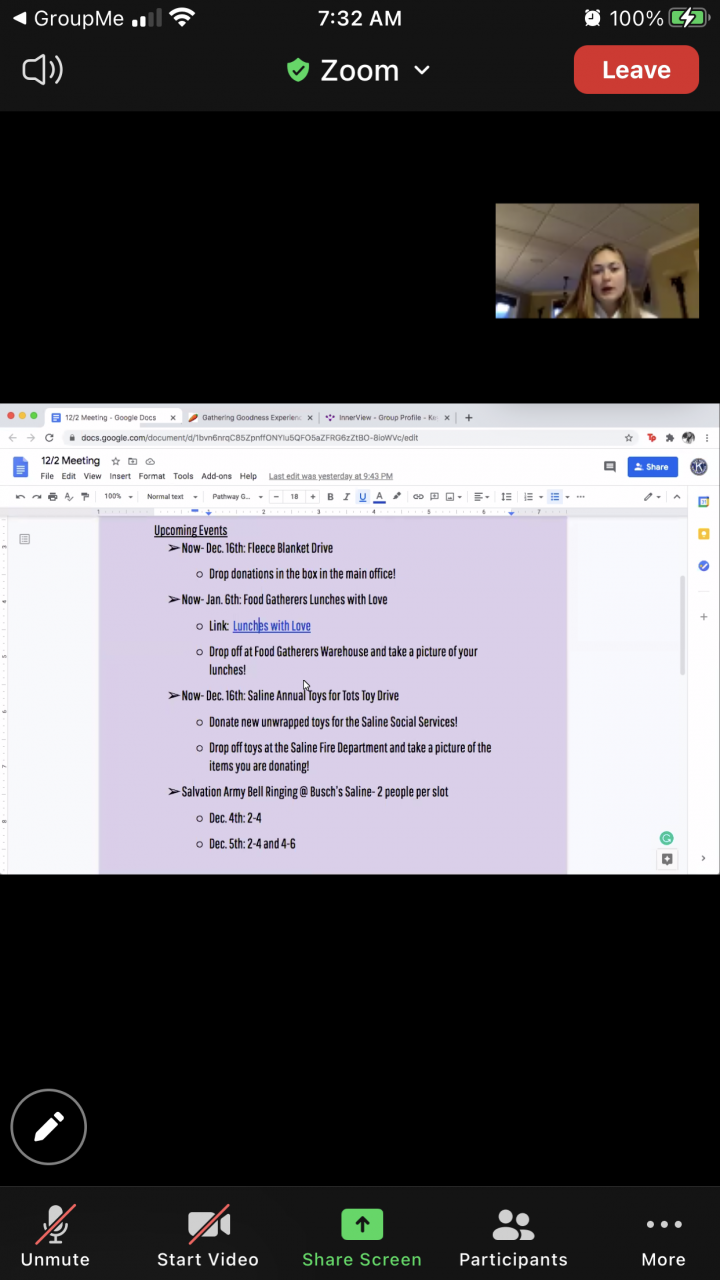This screenshot has height=1280, width=720.
Task: Decrease font size with minus button
Action: click(x=276, y=497)
